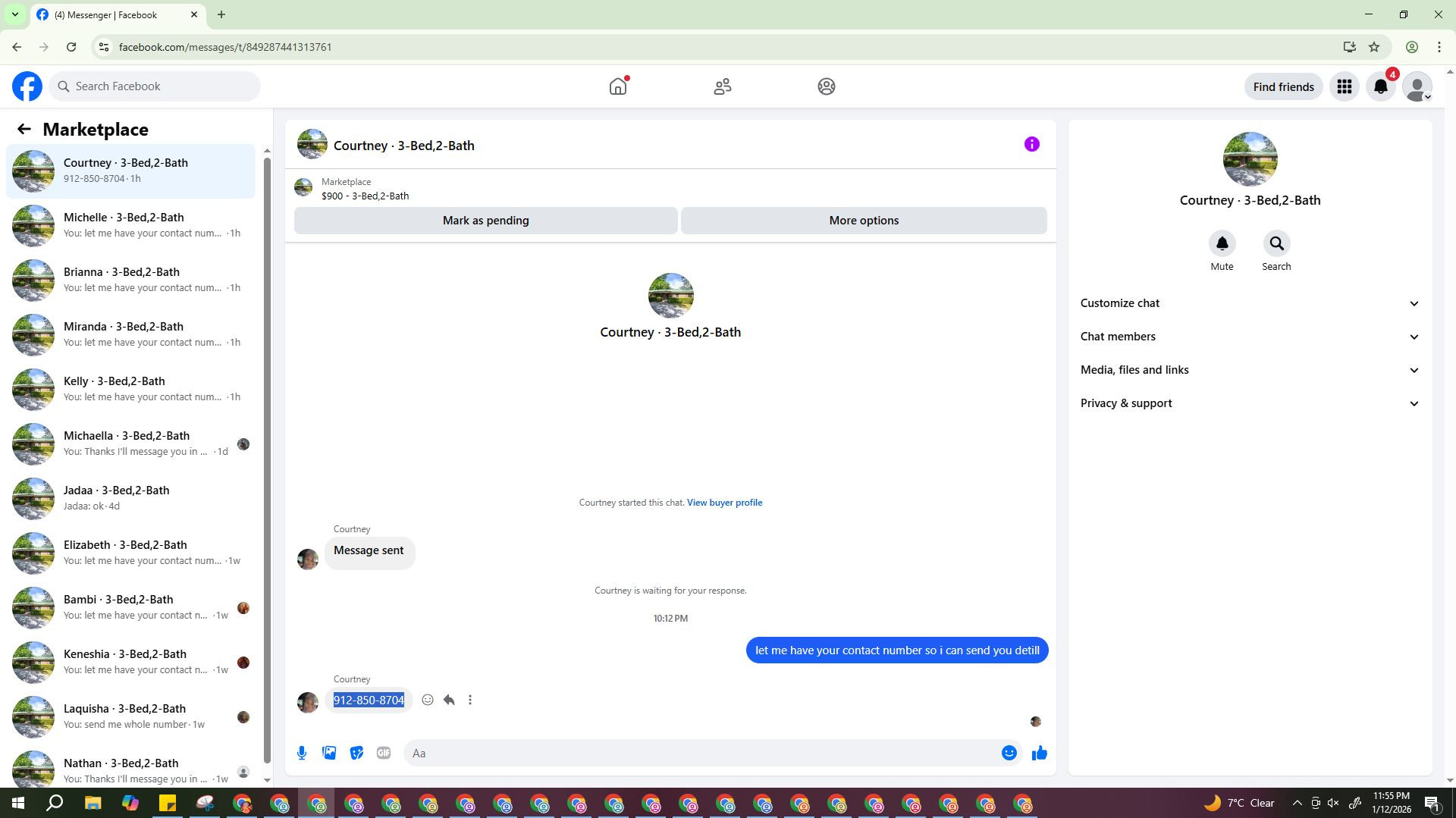Choose a GIF icon
Screen dimensions: 1456x818
point(384,753)
